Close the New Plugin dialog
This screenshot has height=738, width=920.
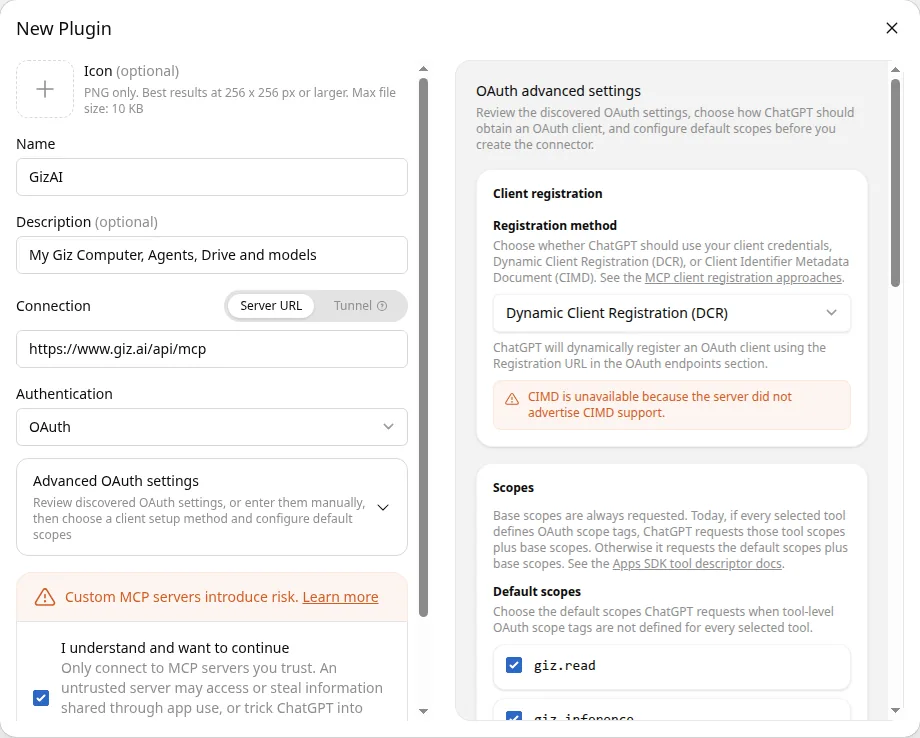click(892, 28)
